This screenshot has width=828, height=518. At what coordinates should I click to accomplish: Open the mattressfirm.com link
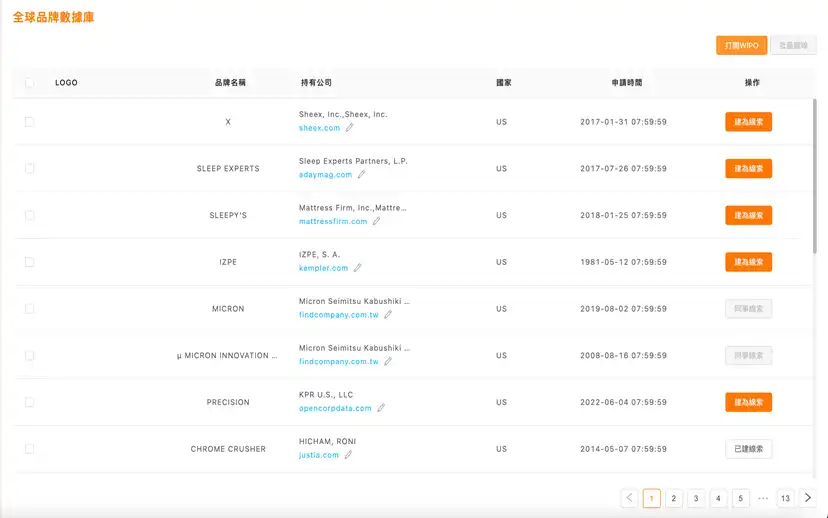pos(333,221)
